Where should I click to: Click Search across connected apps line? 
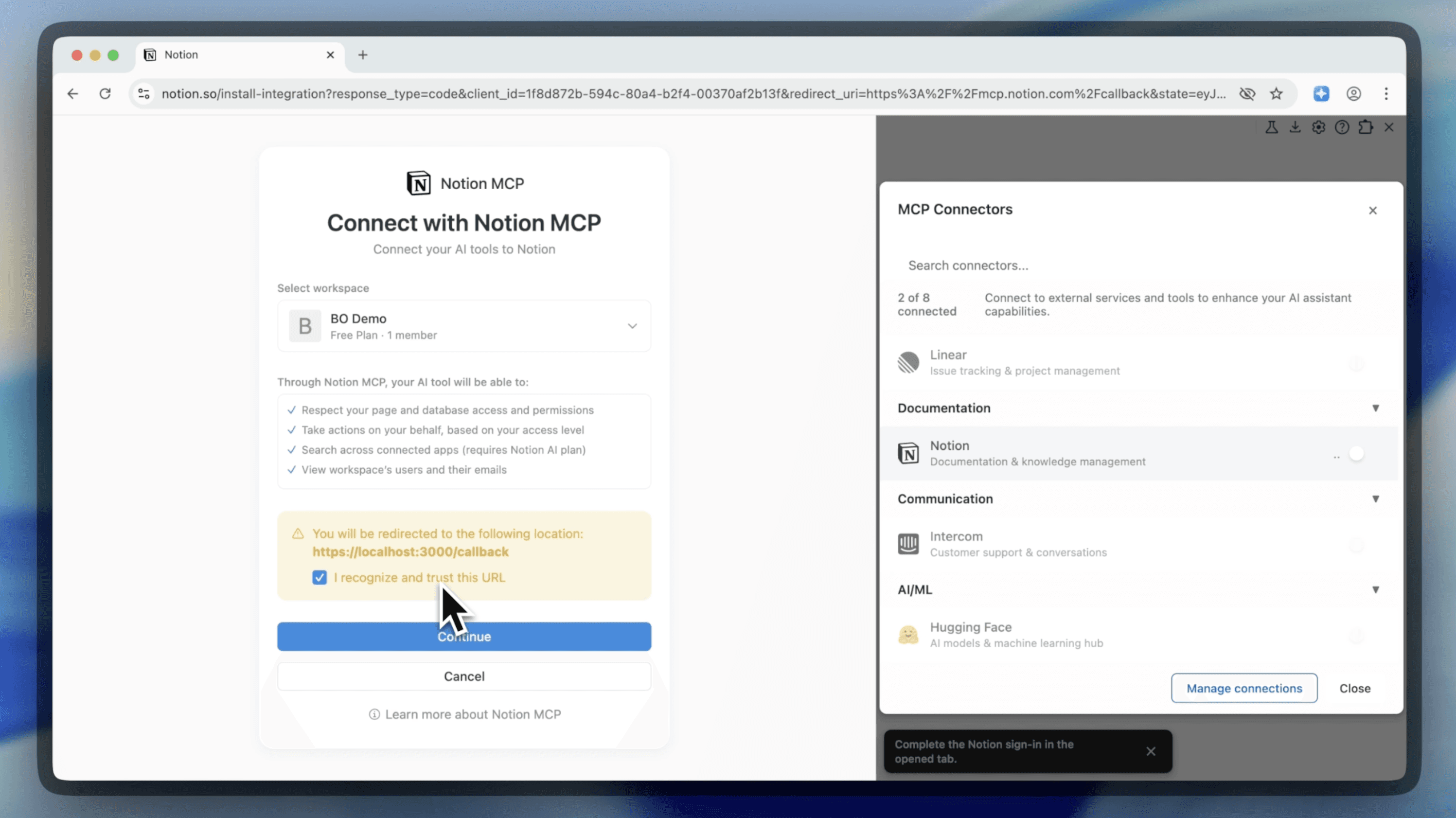[x=443, y=450]
